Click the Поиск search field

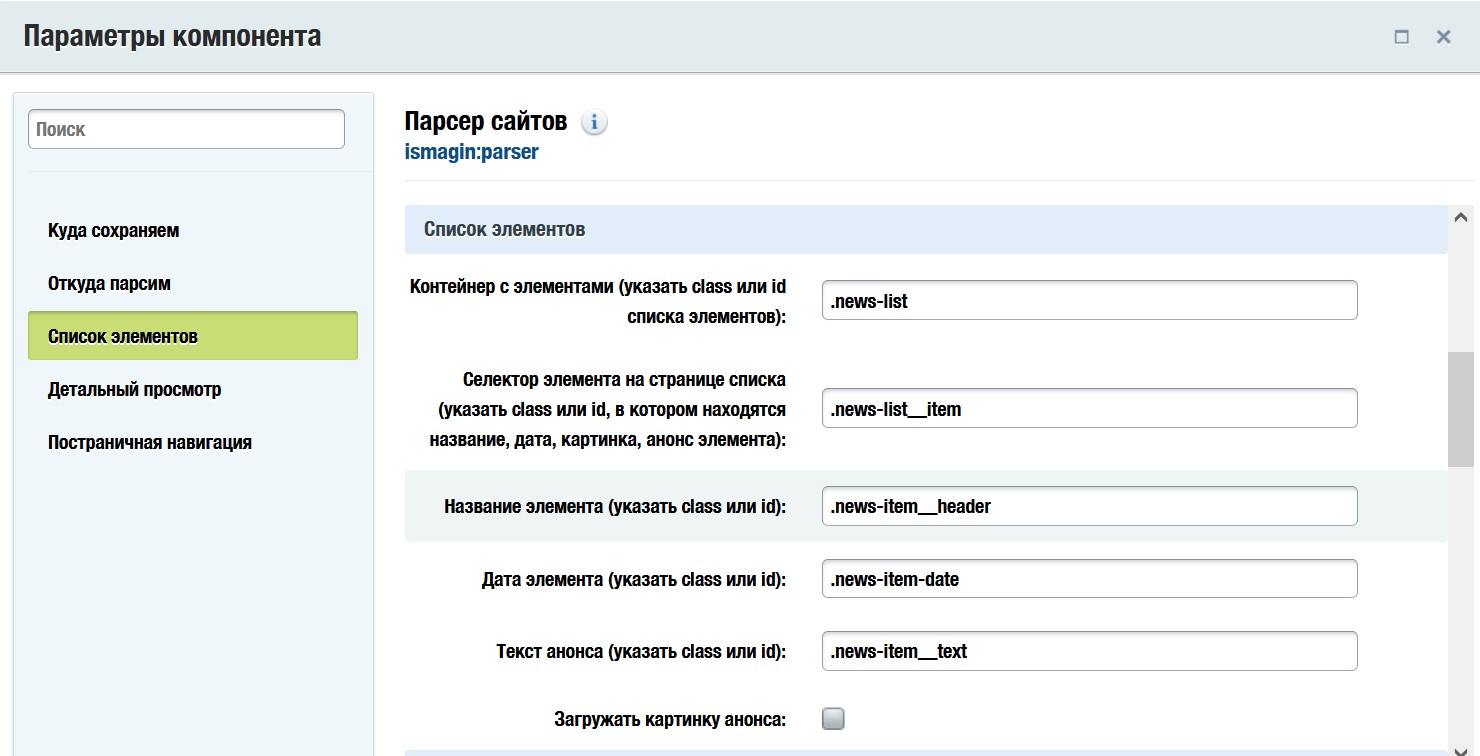tap(186, 129)
